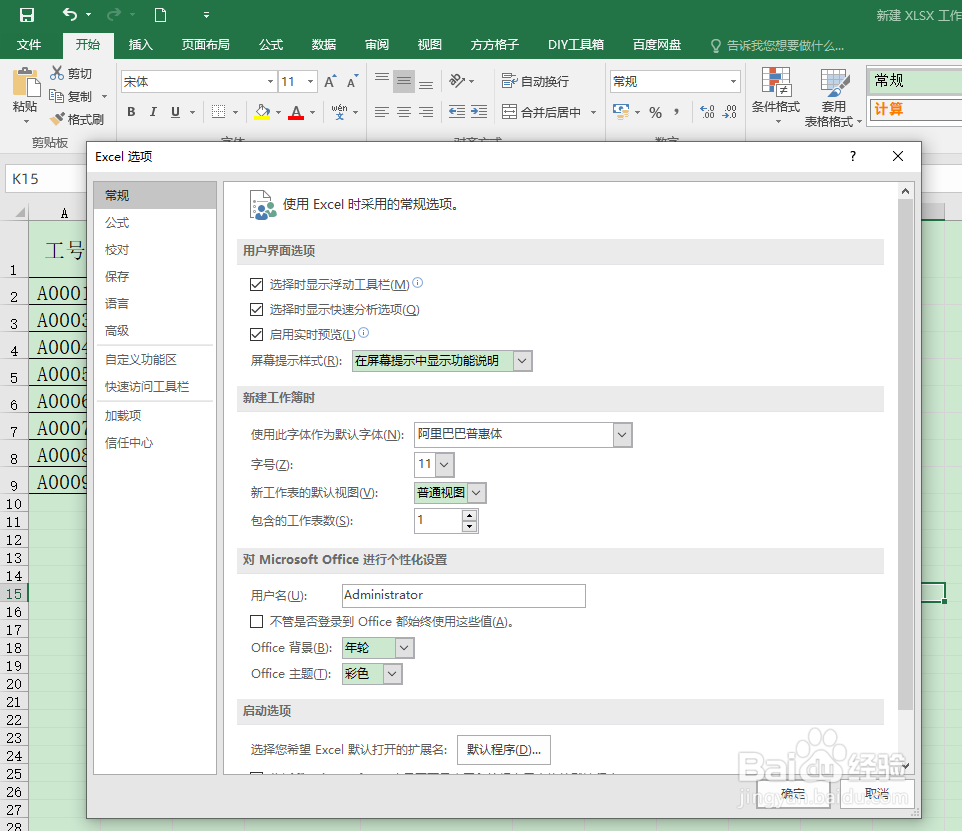Click the fill color yellow swatch icon

click(262, 112)
